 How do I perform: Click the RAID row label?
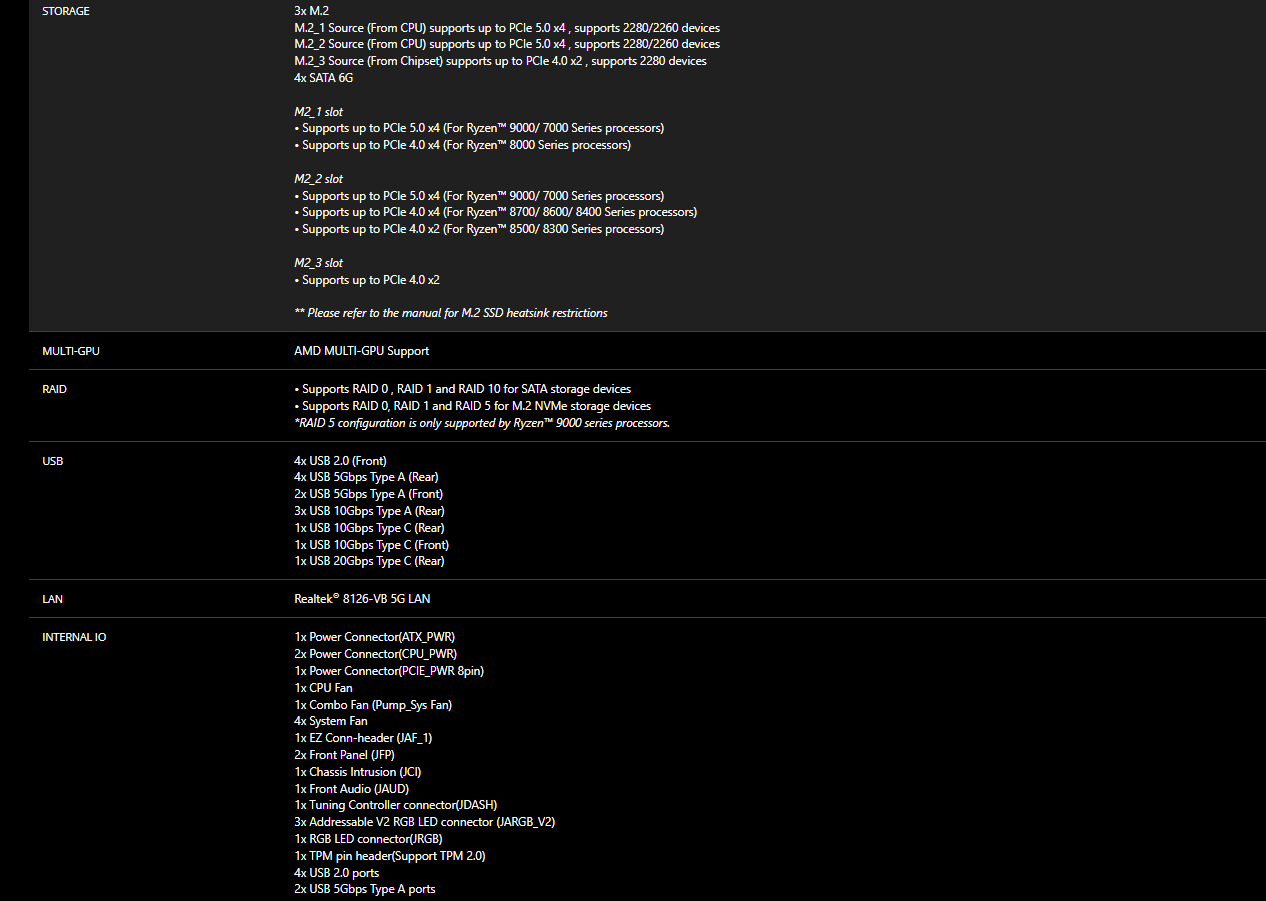tap(55, 389)
